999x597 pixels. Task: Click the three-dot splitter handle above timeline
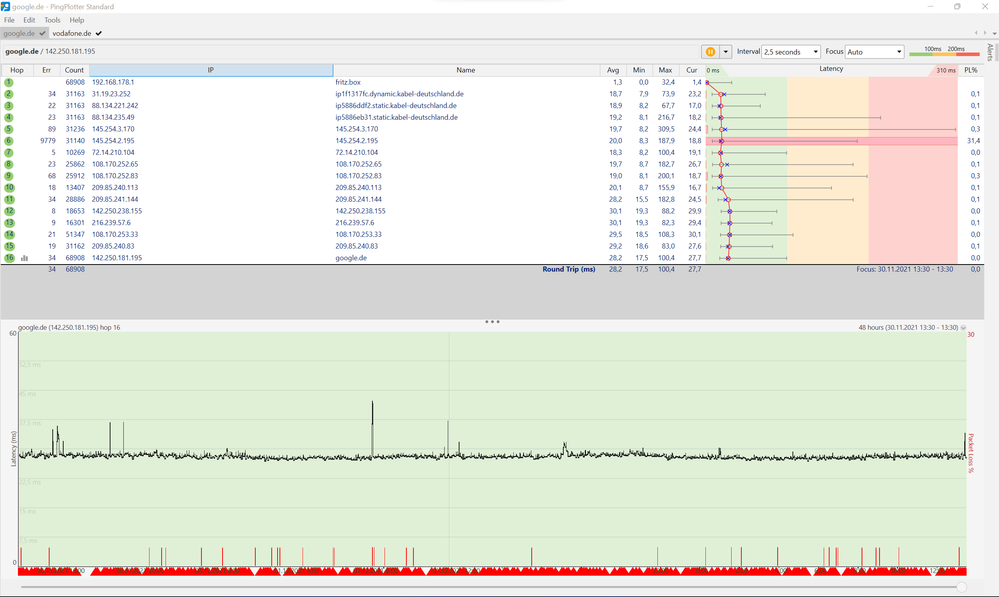pyautogui.click(x=492, y=322)
